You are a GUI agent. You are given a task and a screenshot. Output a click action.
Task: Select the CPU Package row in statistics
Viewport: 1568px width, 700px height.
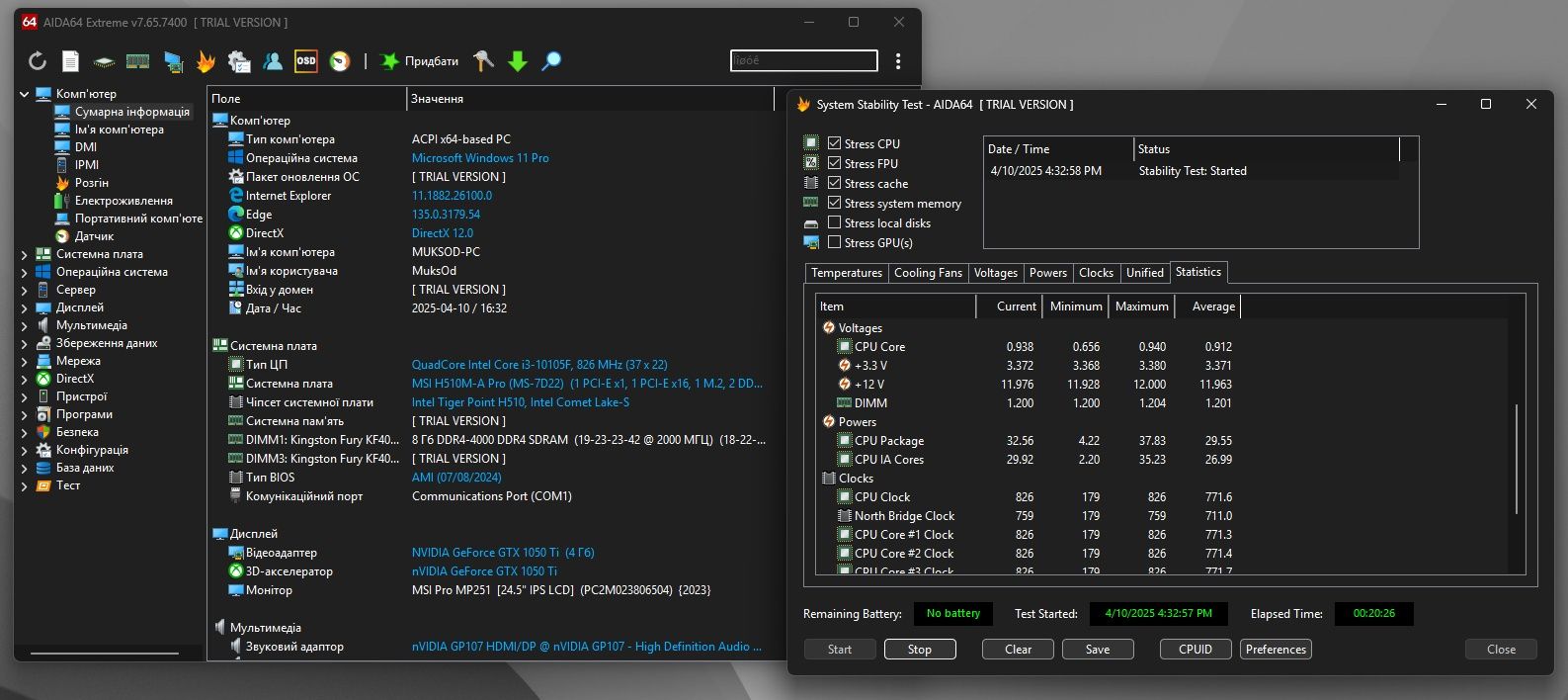[x=1028, y=441]
